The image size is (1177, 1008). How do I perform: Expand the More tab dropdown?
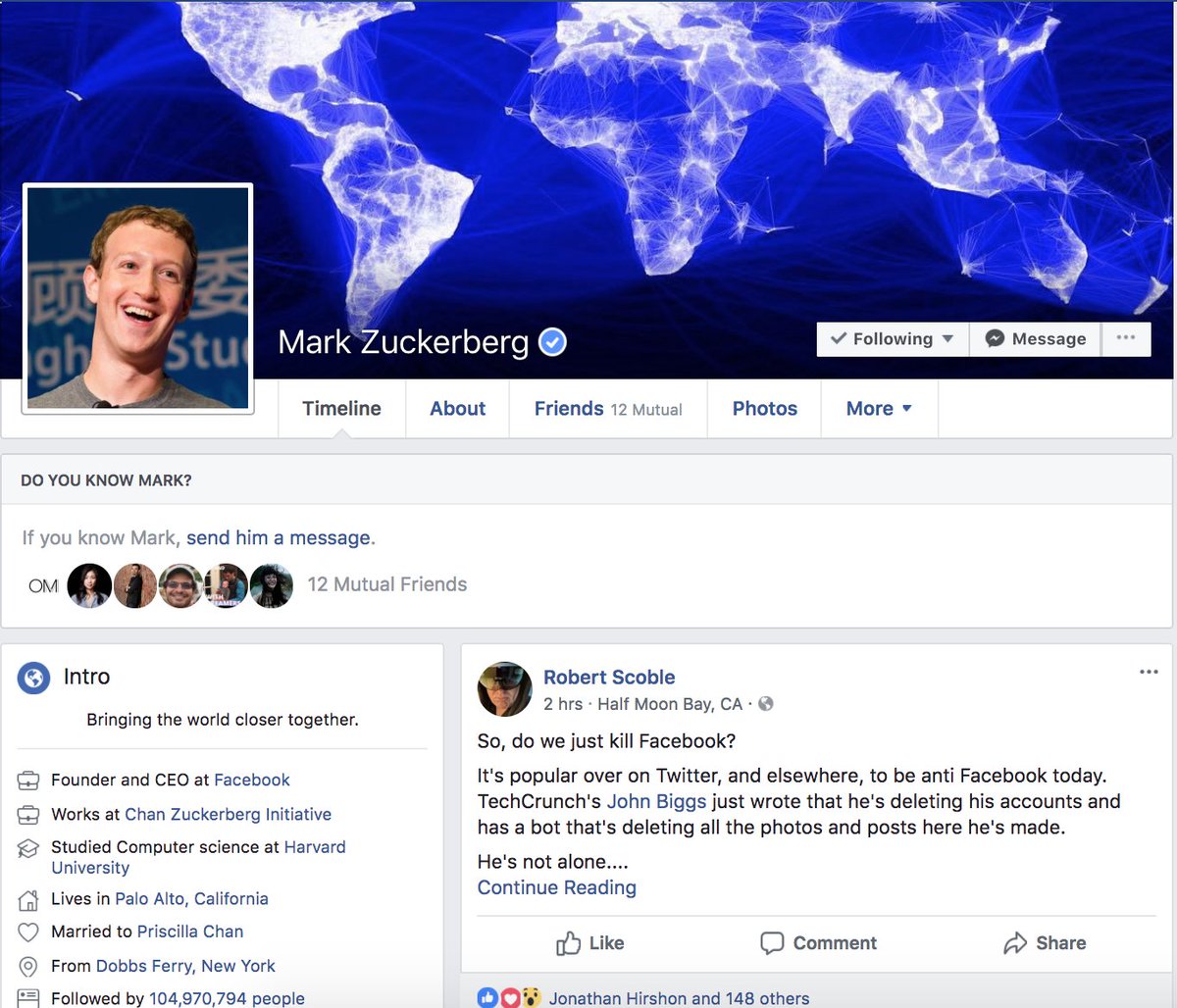879,409
